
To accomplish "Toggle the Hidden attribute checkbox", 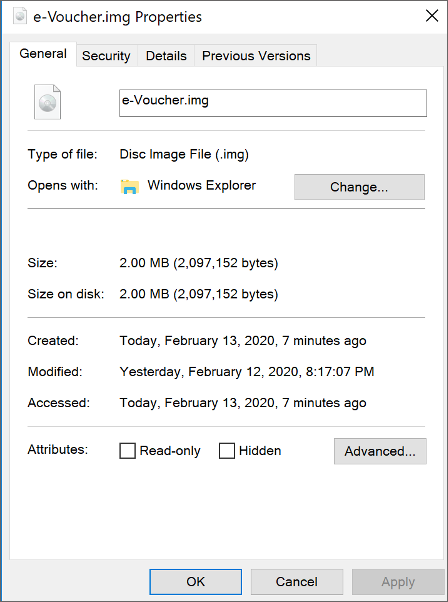I will [227, 451].
